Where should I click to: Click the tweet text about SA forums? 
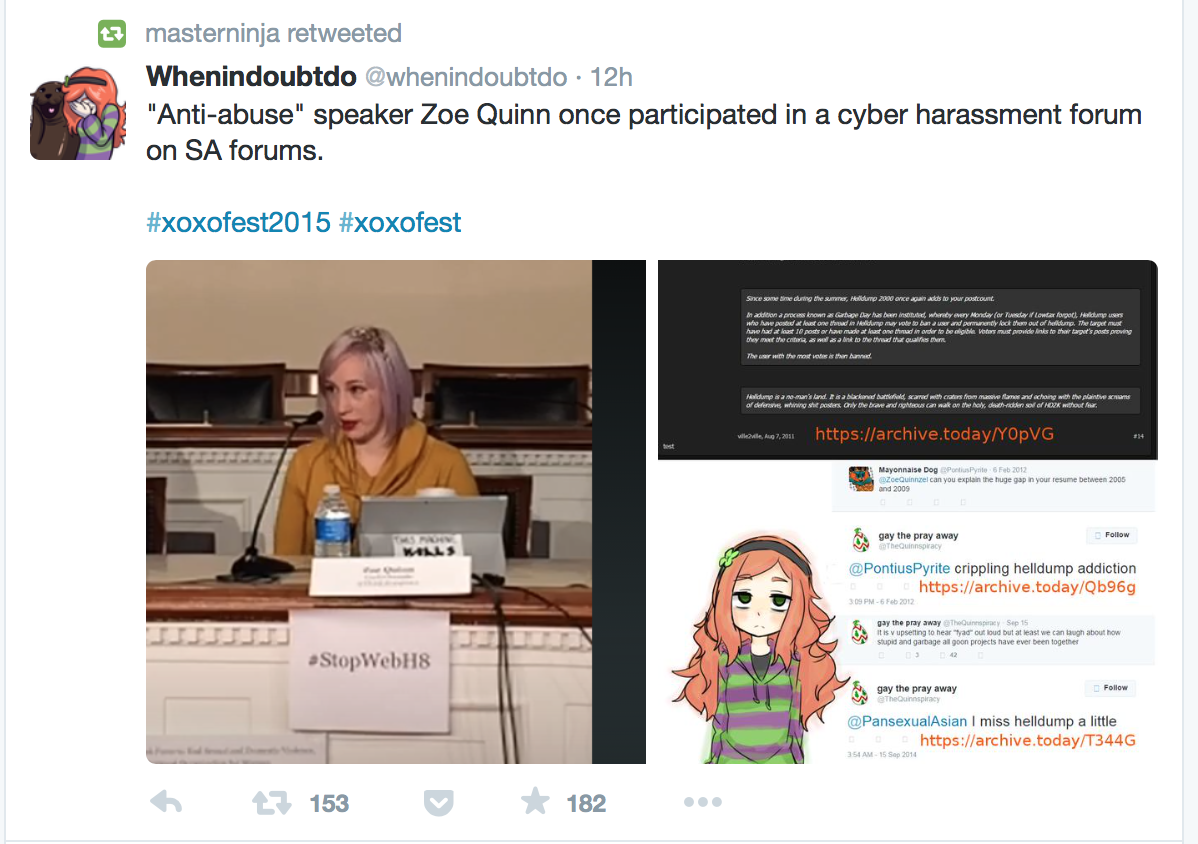click(x=644, y=132)
